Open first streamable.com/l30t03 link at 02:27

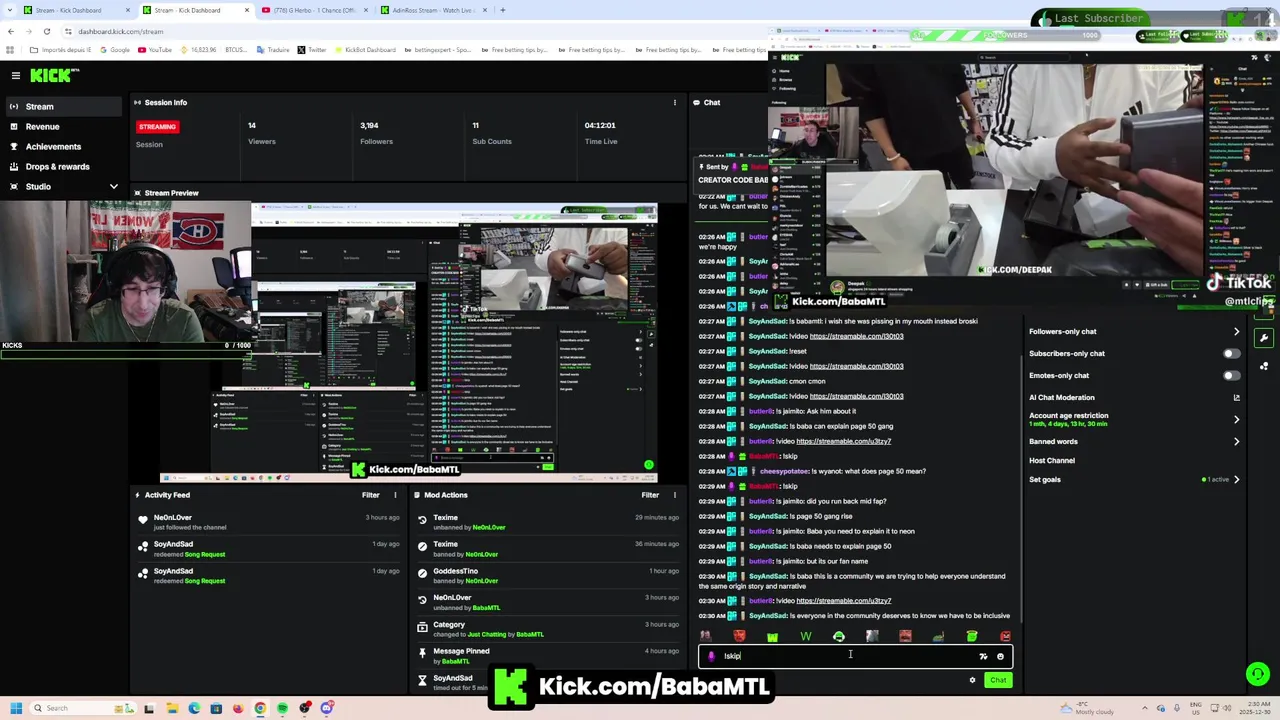pyautogui.click(x=856, y=336)
